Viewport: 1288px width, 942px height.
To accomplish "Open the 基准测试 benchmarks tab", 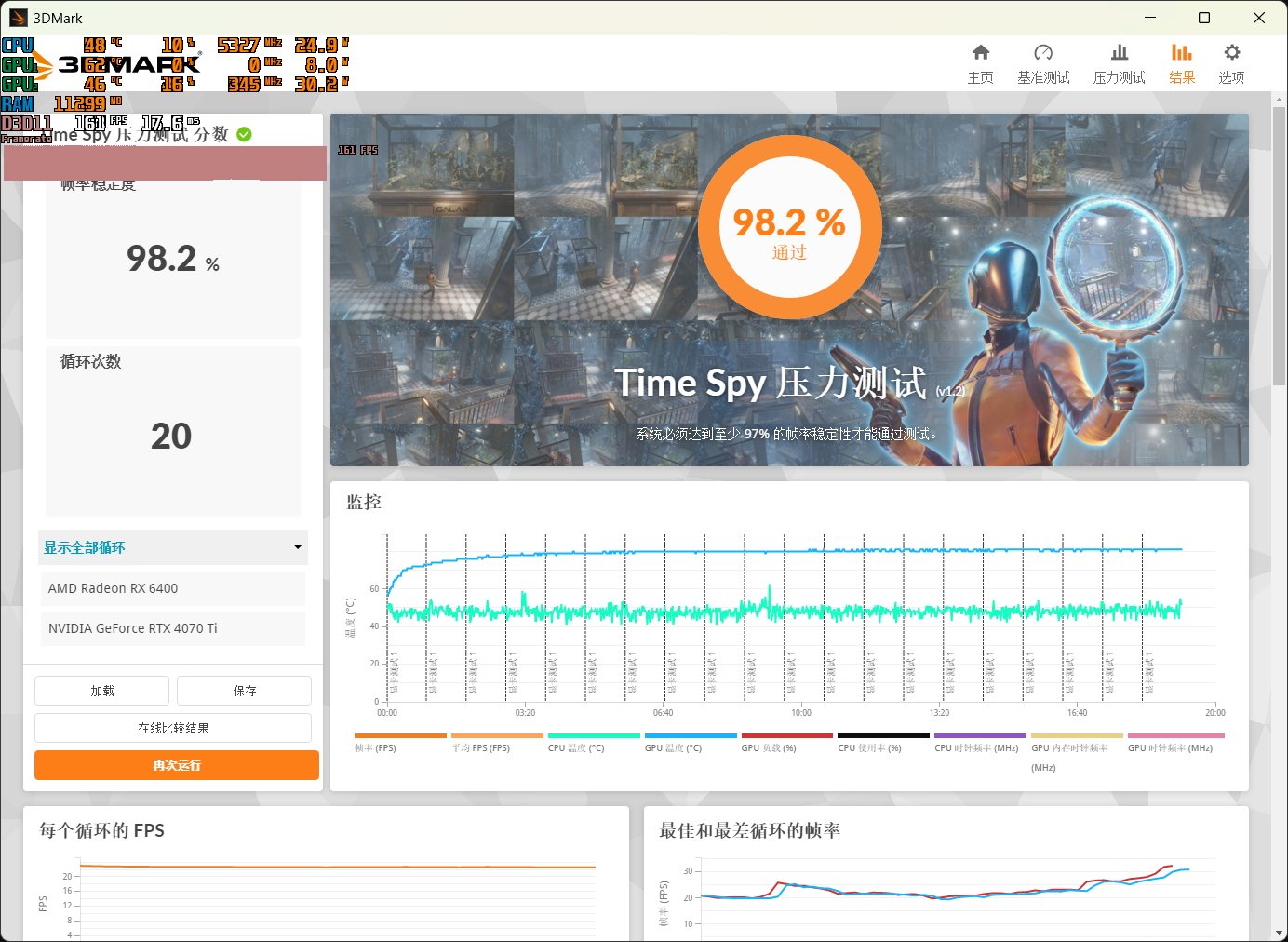I will 1043,64.
